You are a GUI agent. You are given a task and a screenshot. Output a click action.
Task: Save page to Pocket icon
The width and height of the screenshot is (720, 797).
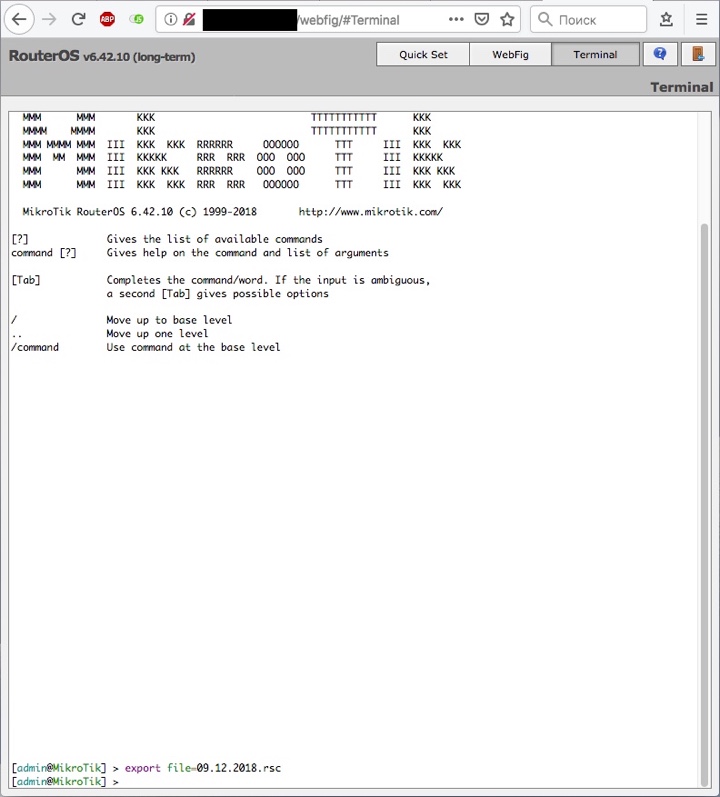pos(481,20)
